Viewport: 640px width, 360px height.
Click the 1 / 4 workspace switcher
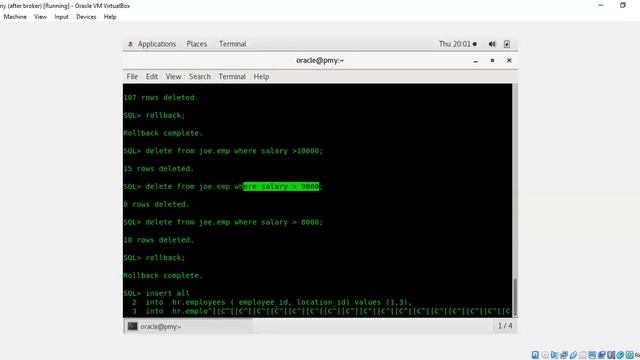tap(505, 326)
